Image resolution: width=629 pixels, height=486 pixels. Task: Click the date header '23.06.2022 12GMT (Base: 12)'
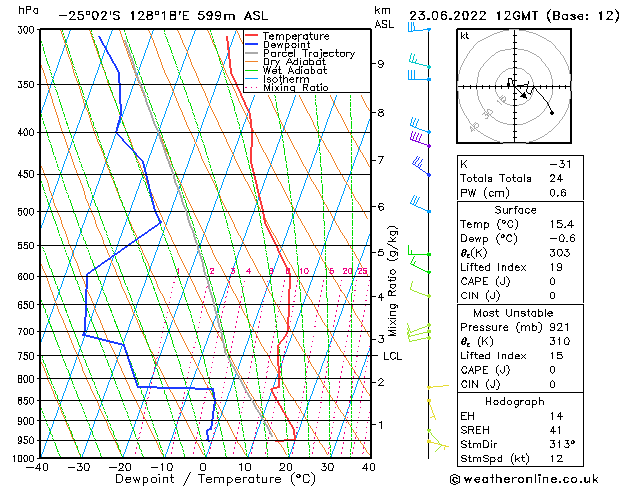514,16
